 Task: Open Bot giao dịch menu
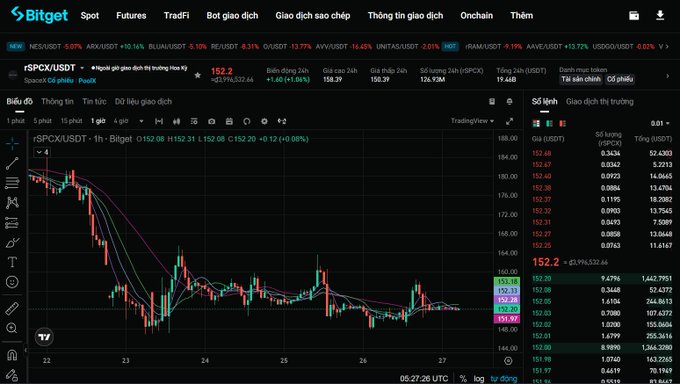point(232,16)
